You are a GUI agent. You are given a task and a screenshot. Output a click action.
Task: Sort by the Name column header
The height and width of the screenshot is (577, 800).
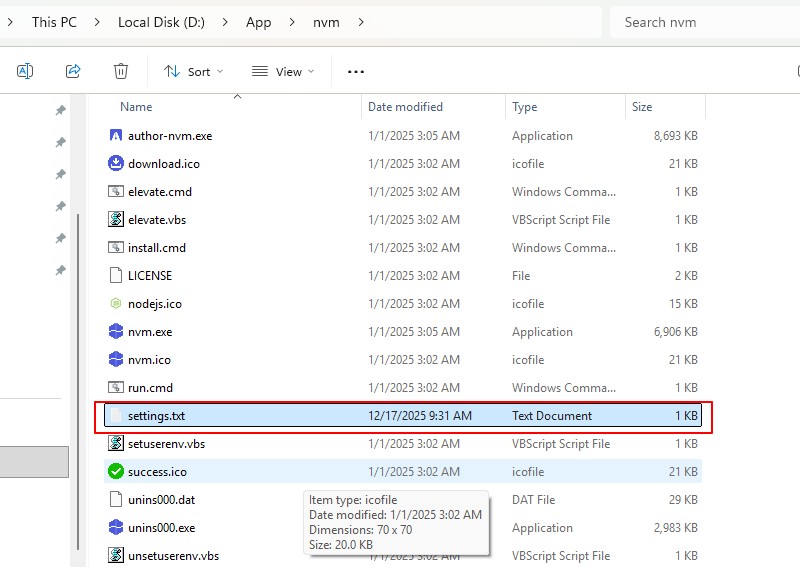click(136, 107)
